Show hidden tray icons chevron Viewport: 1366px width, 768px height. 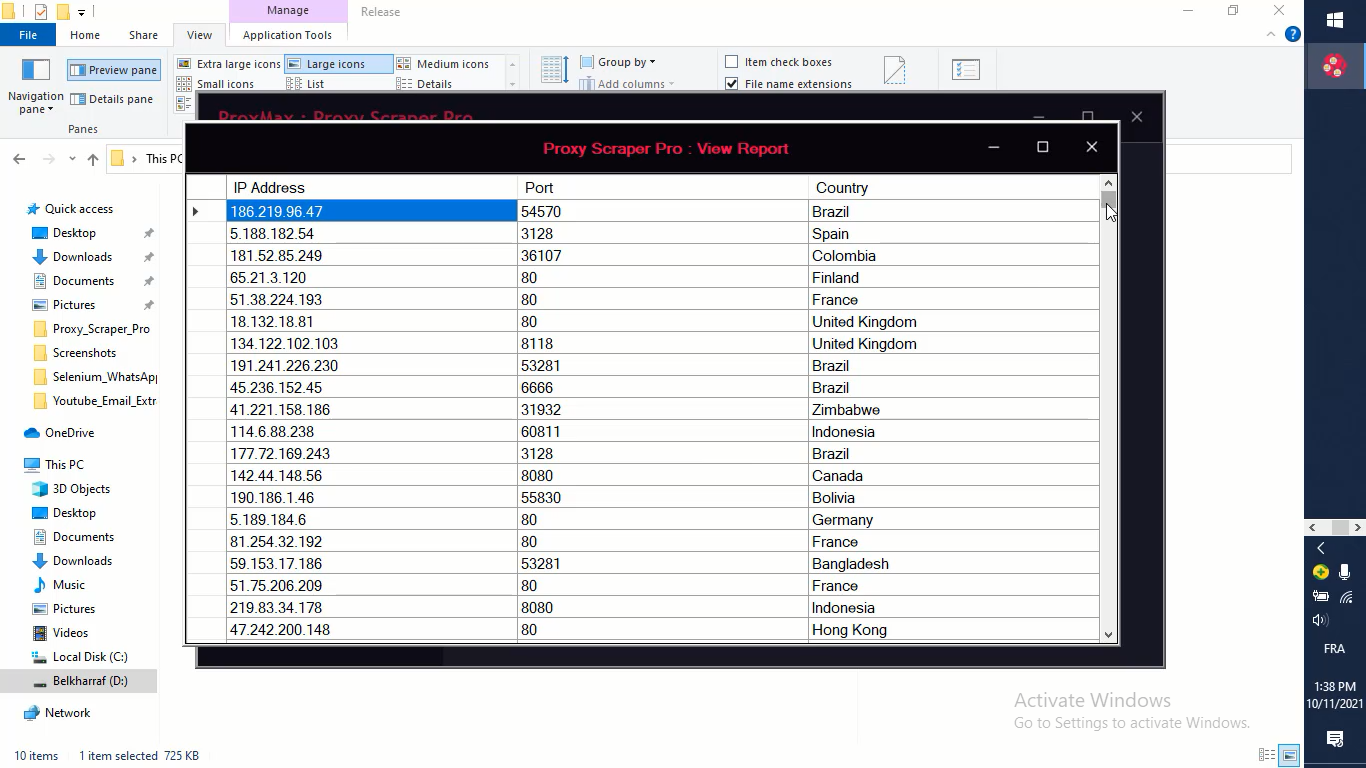coord(1321,548)
